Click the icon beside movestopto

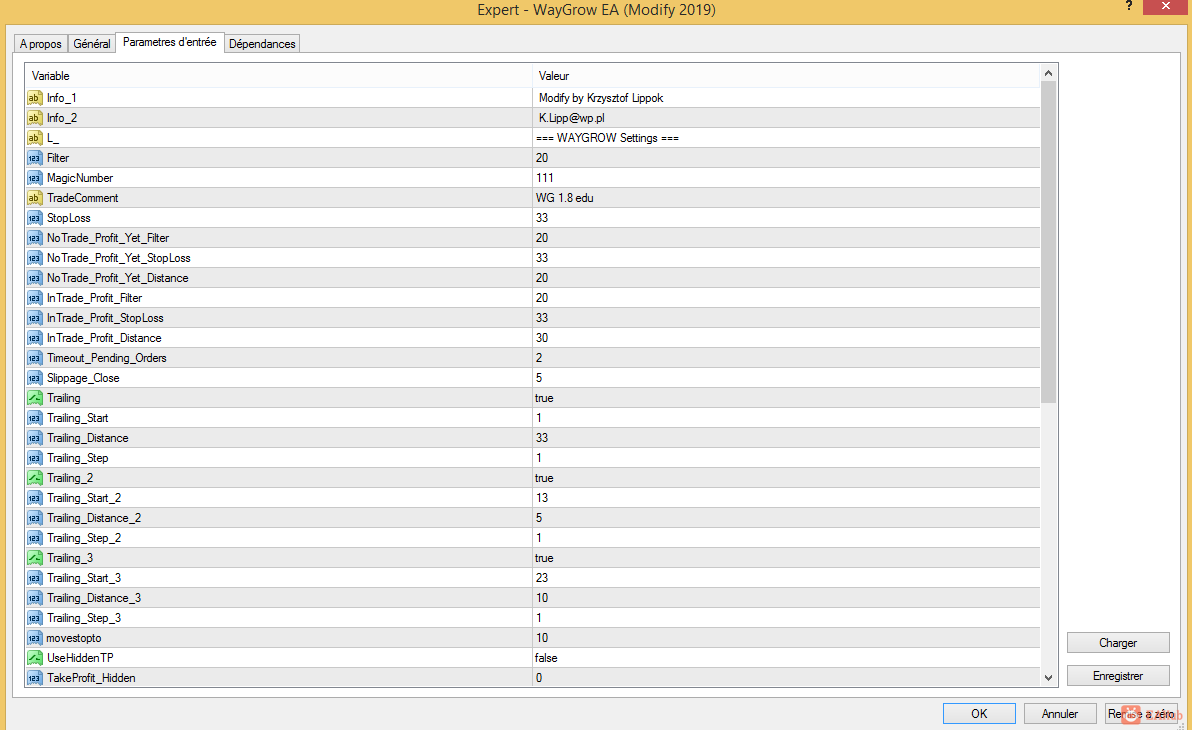click(x=34, y=638)
